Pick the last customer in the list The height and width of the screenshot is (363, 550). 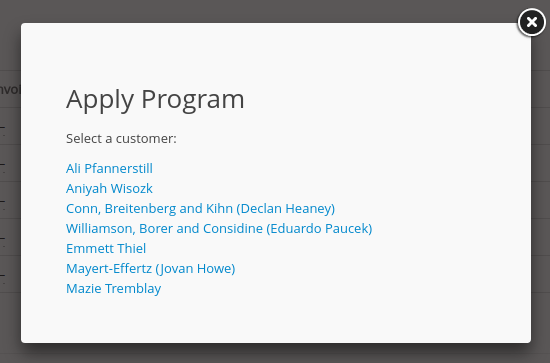tap(113, 288)
